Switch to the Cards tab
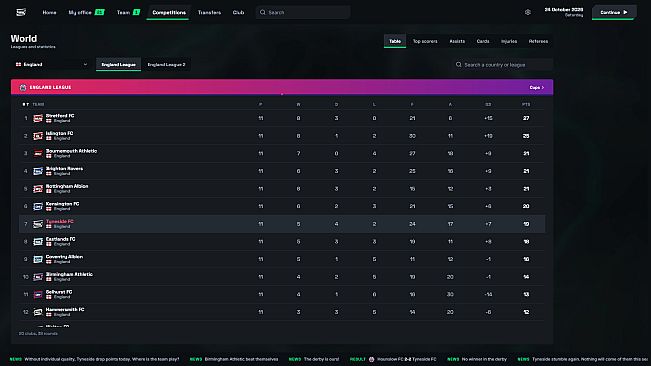 pos(483,41)
